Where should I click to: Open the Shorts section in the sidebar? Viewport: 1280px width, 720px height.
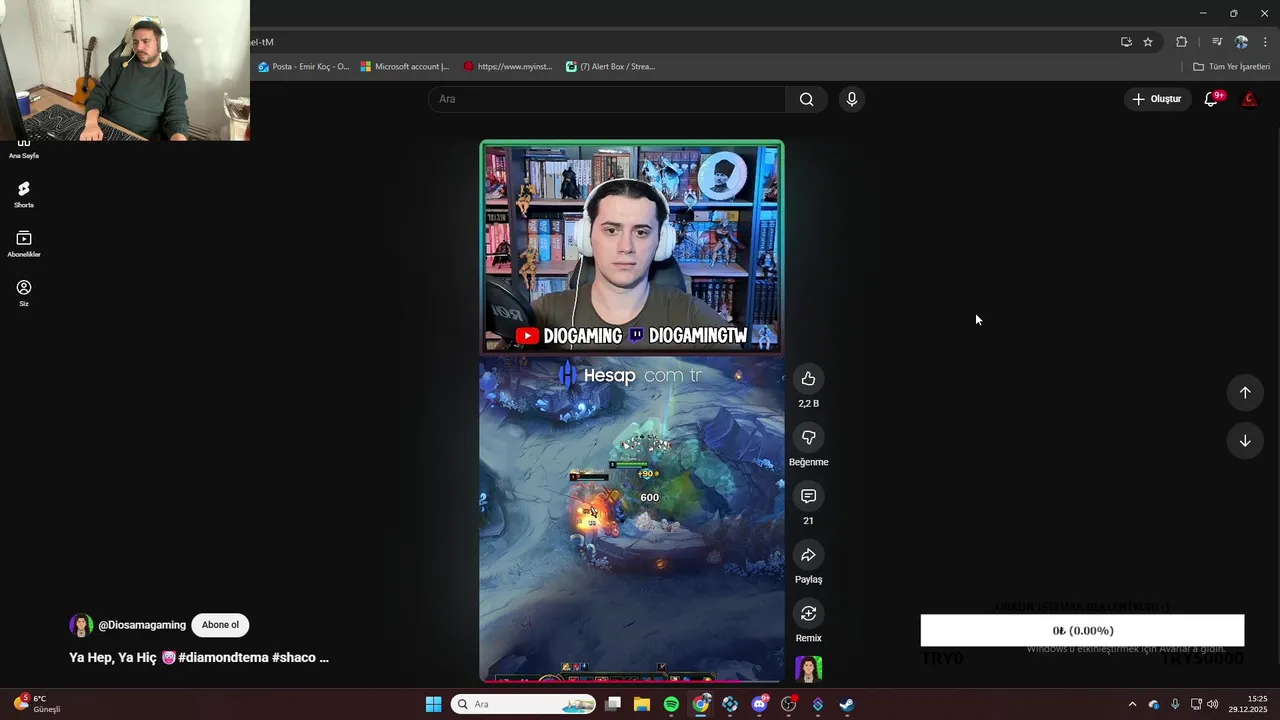(24, 194)
